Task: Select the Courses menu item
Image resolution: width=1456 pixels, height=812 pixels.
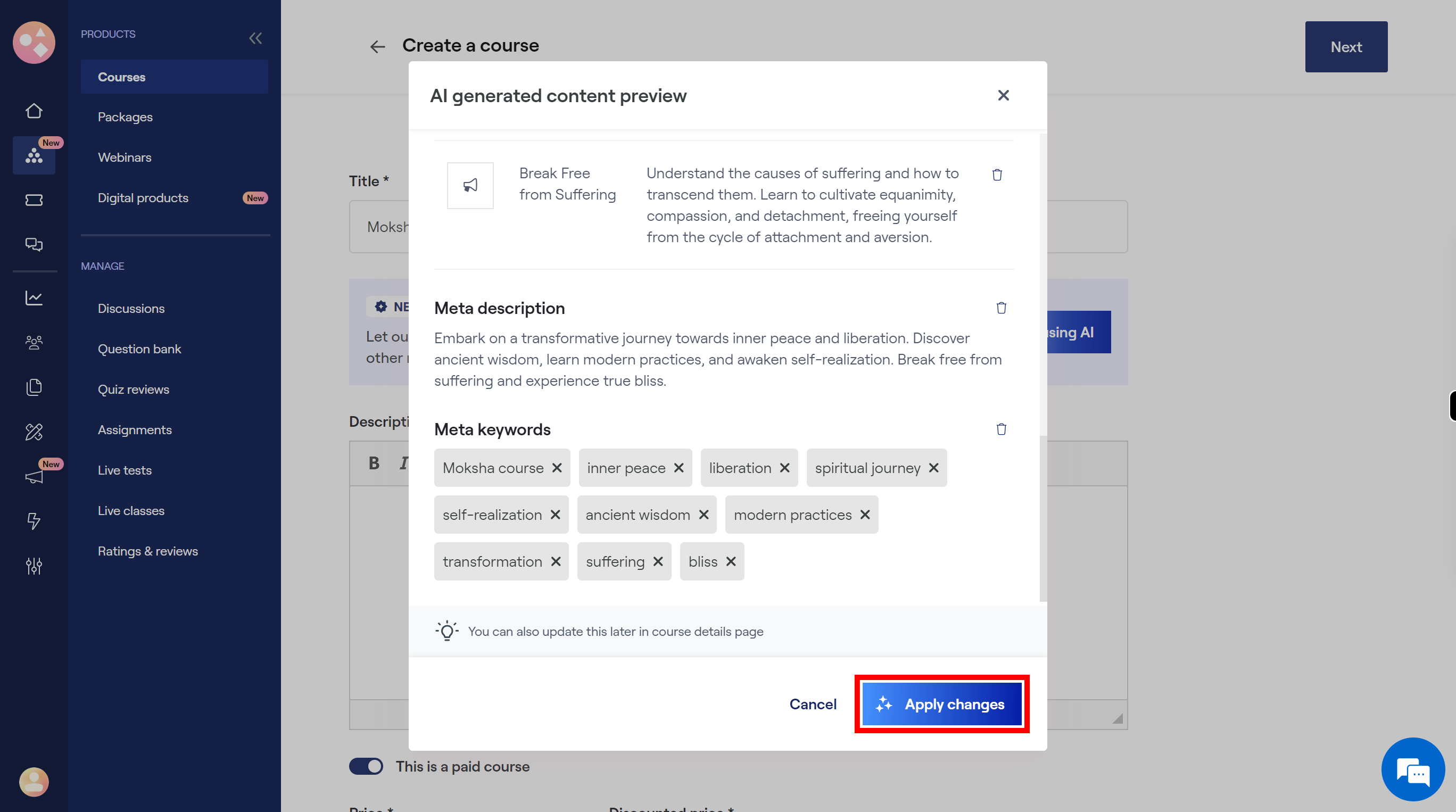Action: tap(121, 76)
